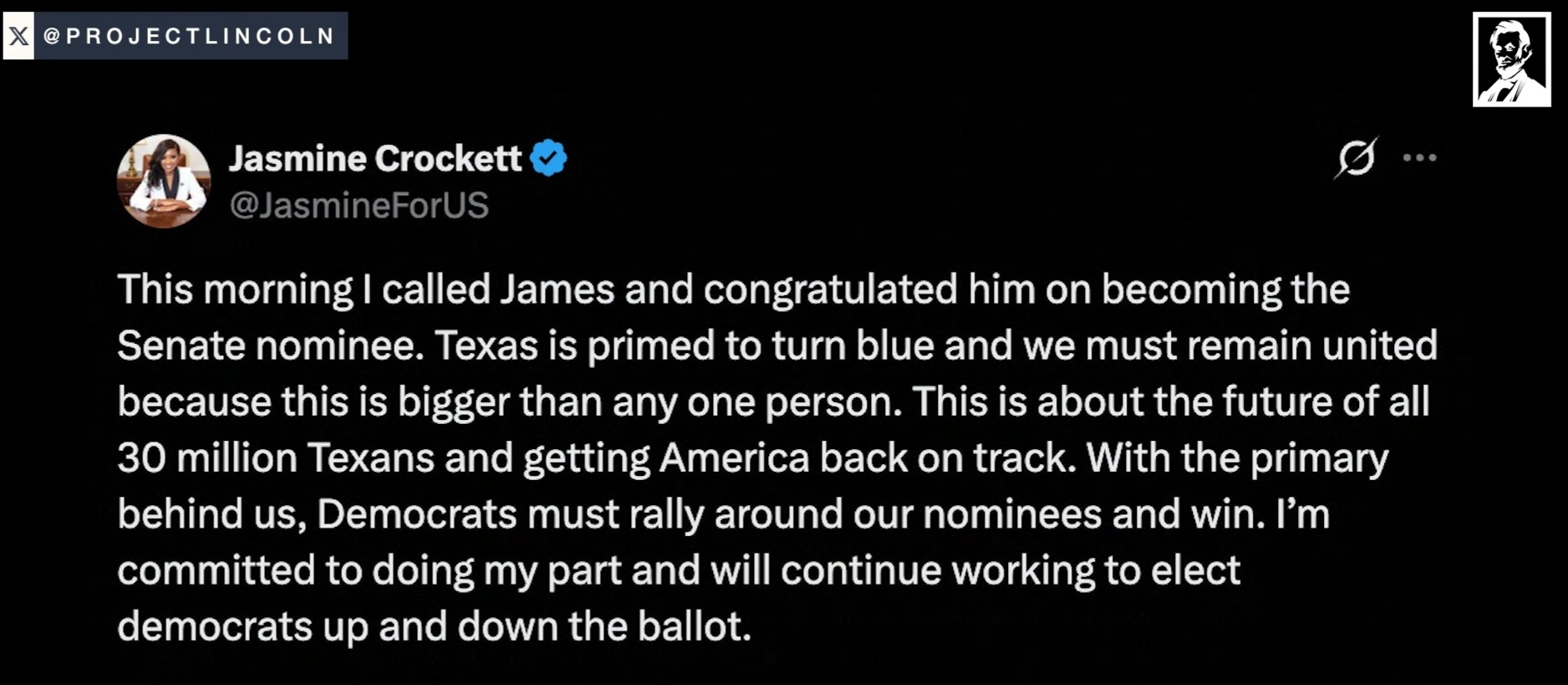The height and width of the screenshot is (685, 1568).
Task: Click "30 million Texans" in the post
Action: pos(276,458)
